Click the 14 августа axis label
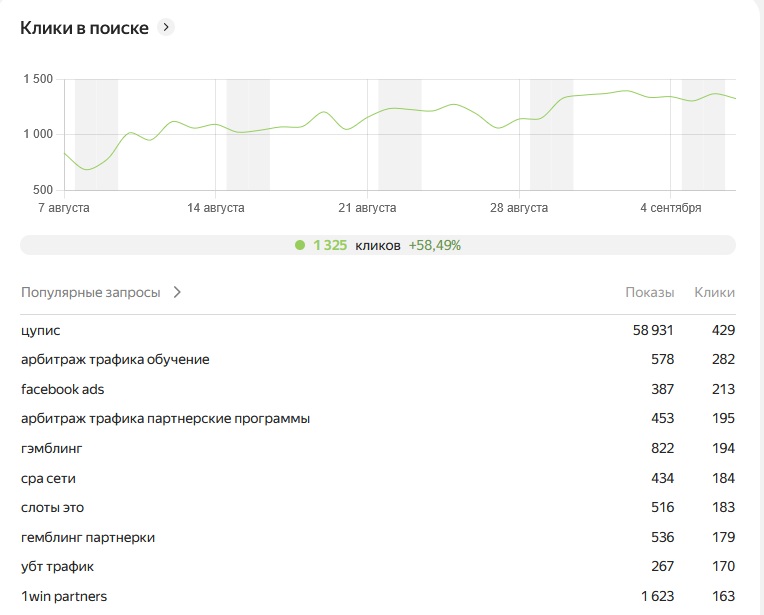The width and height of the screenshot is (764, 615). tap(216, 208)
